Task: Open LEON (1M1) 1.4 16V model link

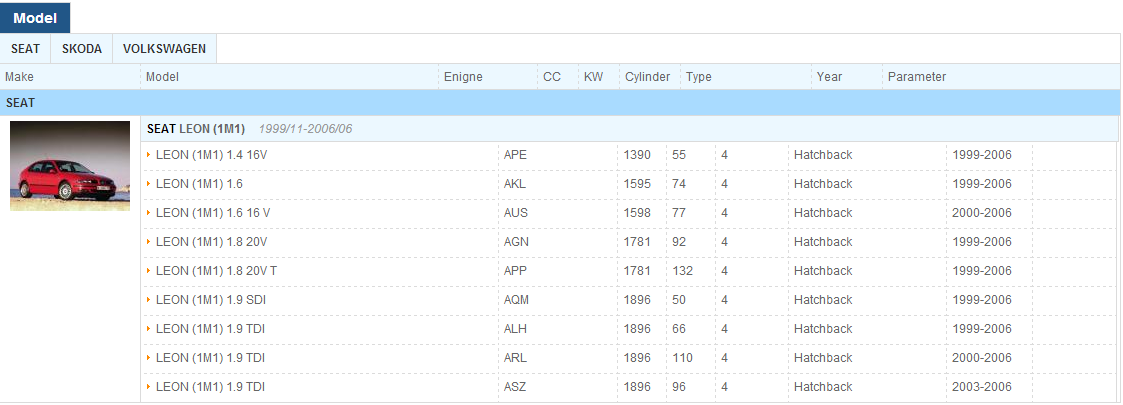Action: click(211, 155)
